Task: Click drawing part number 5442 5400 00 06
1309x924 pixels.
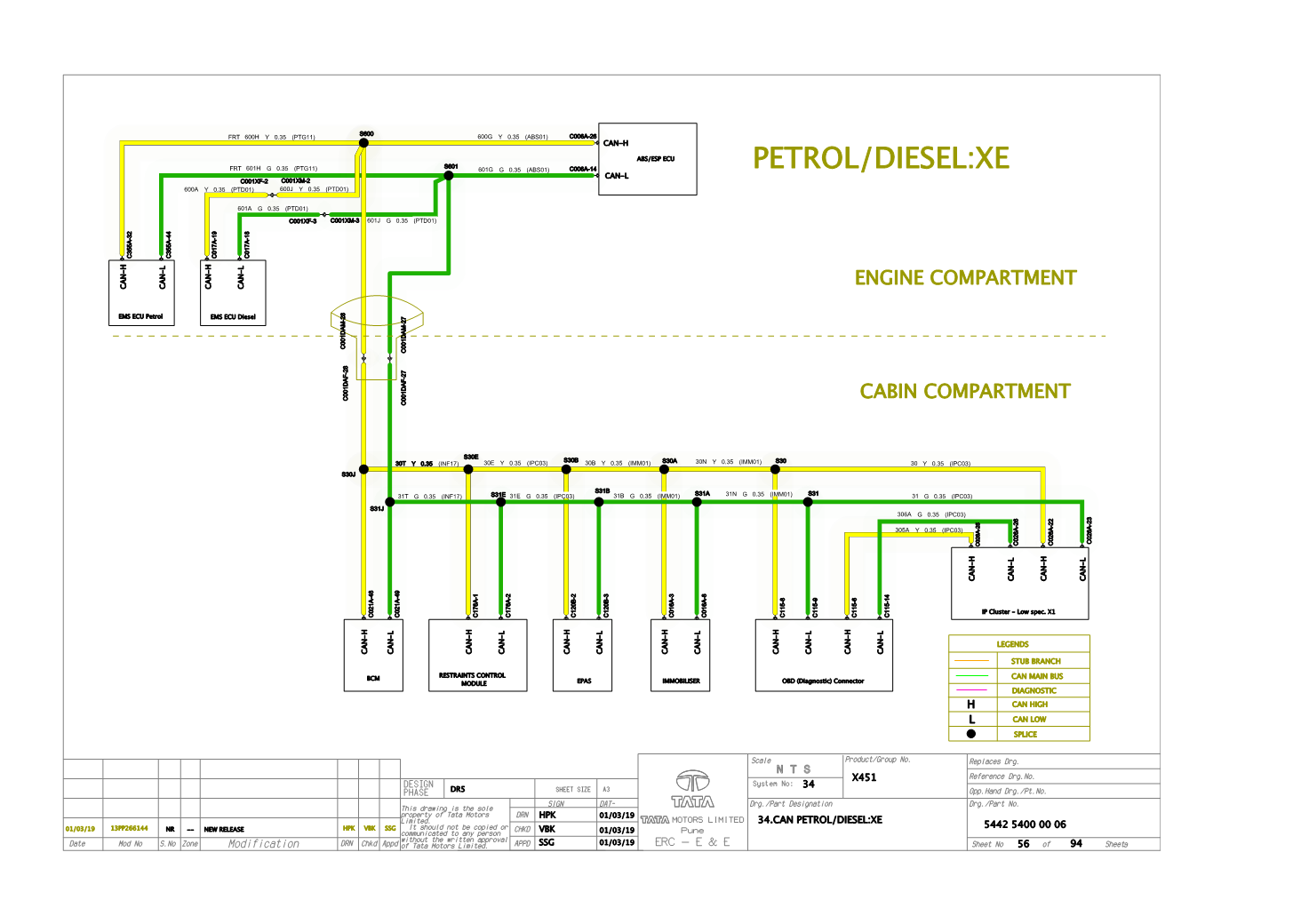Action: click(x=1025, y=824)
